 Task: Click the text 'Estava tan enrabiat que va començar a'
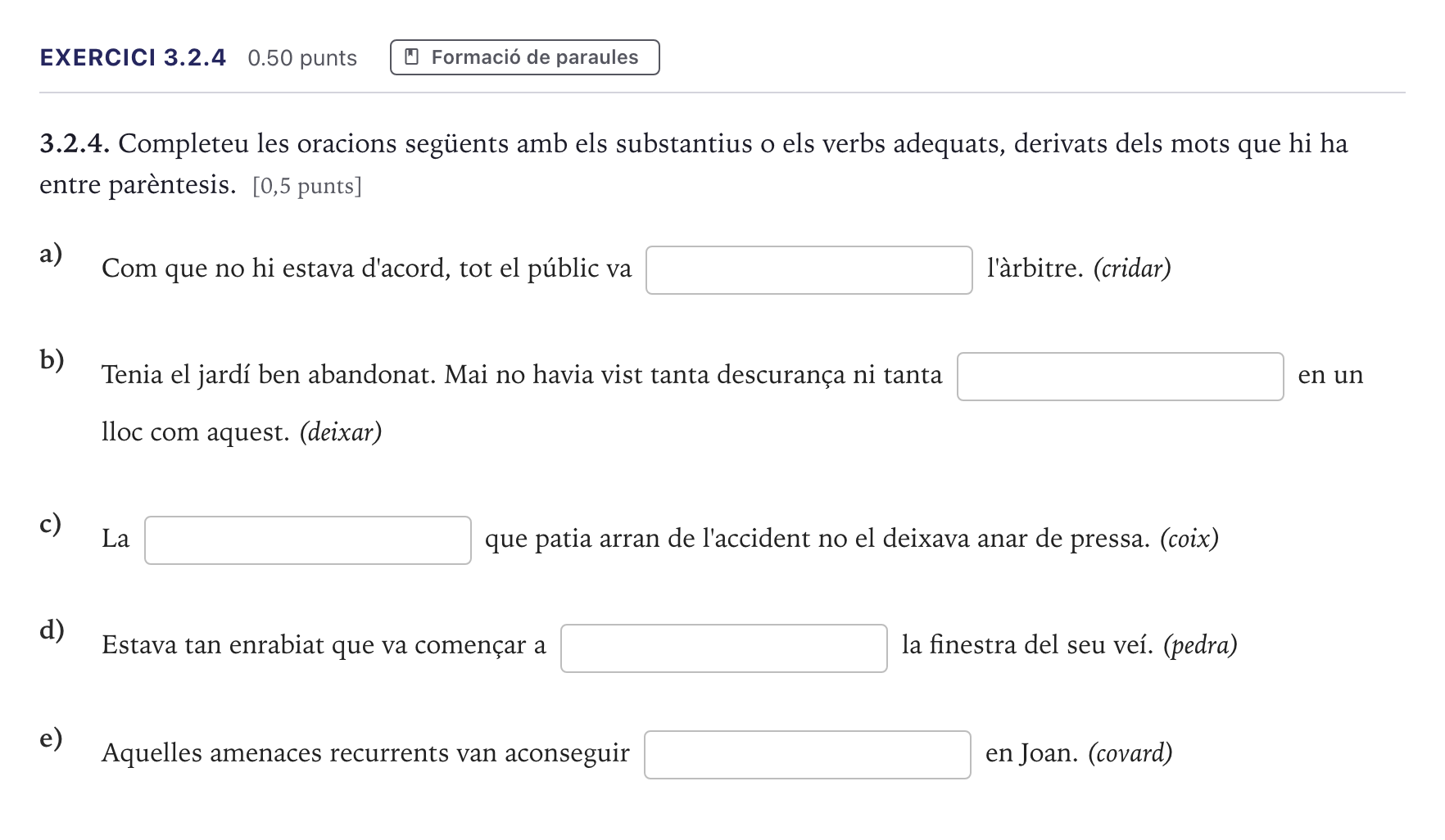[x=324, y=646]
